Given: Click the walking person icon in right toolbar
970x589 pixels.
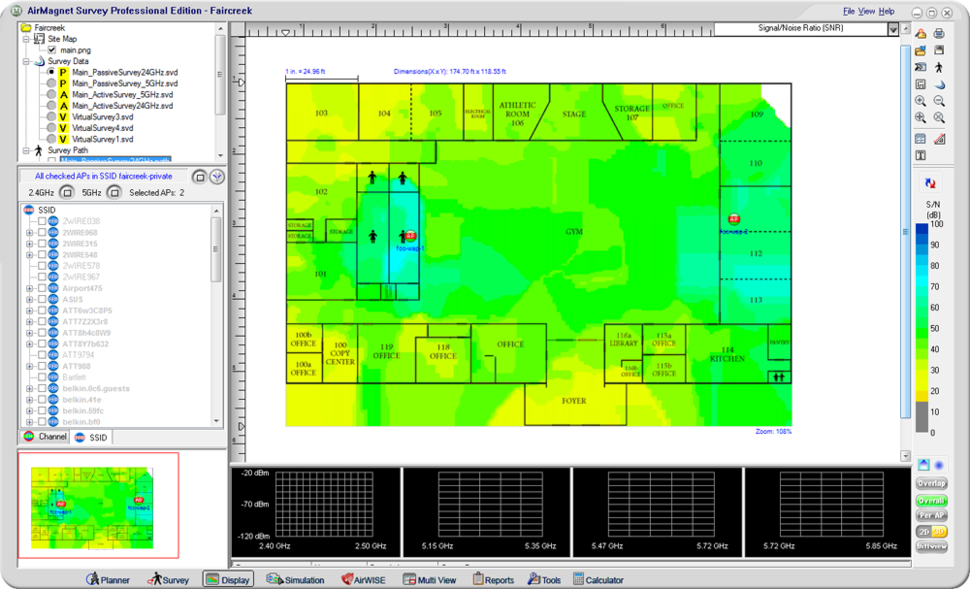Looking at the screenshot, I should click(x=939, y=67).
